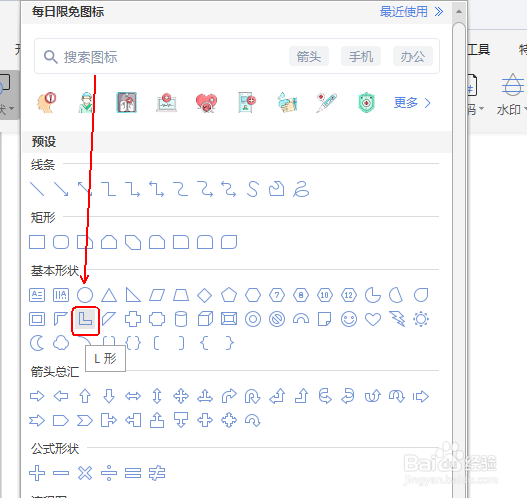
Task: Select the cloud shape
Action: click(x=61, y=343)
